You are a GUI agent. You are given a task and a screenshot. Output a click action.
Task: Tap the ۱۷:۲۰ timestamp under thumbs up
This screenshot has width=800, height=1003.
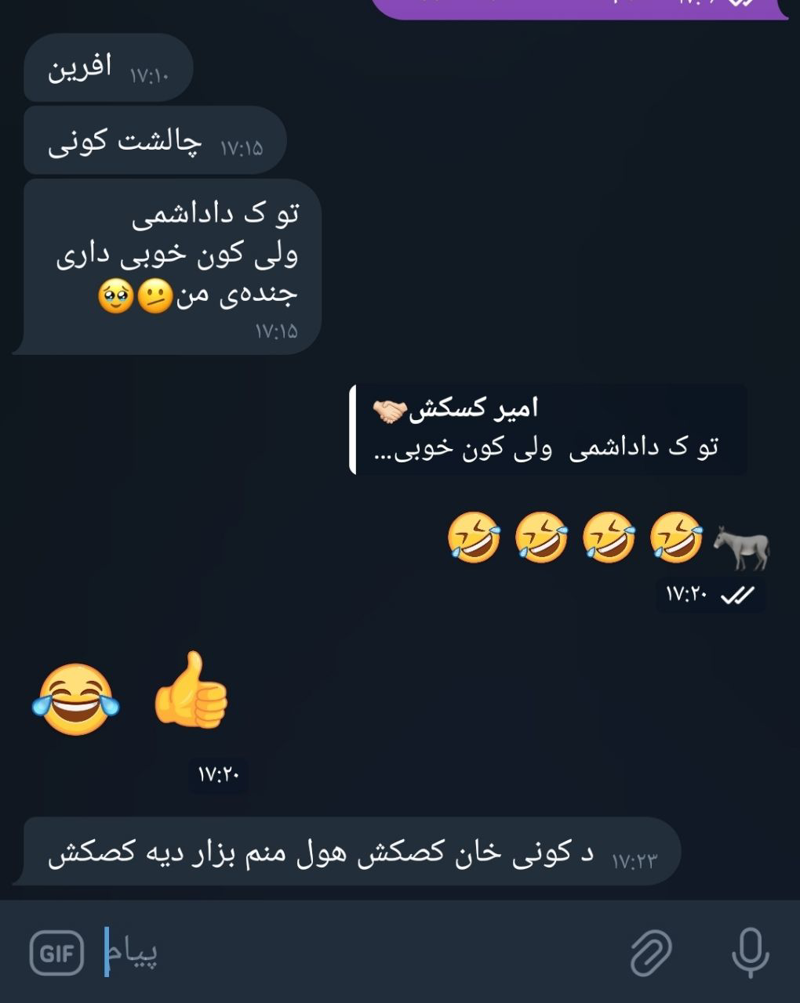(218, 775)
